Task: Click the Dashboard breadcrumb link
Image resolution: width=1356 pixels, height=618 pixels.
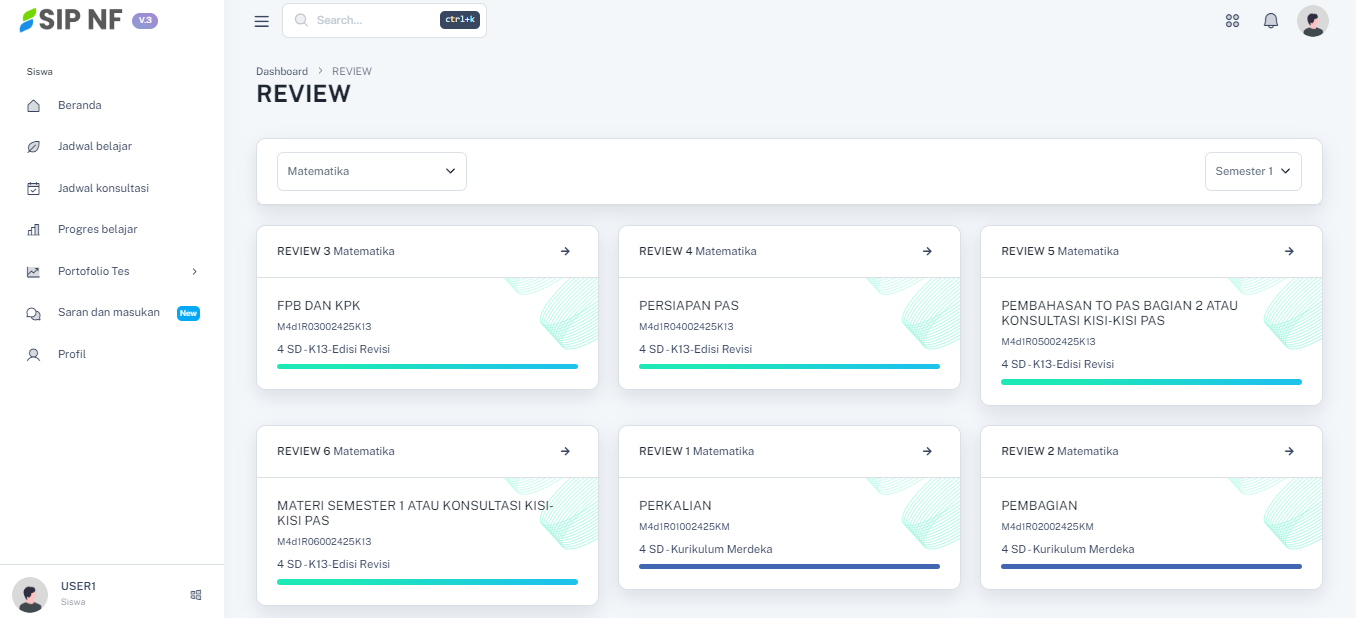Action: [x=282, y=71]
